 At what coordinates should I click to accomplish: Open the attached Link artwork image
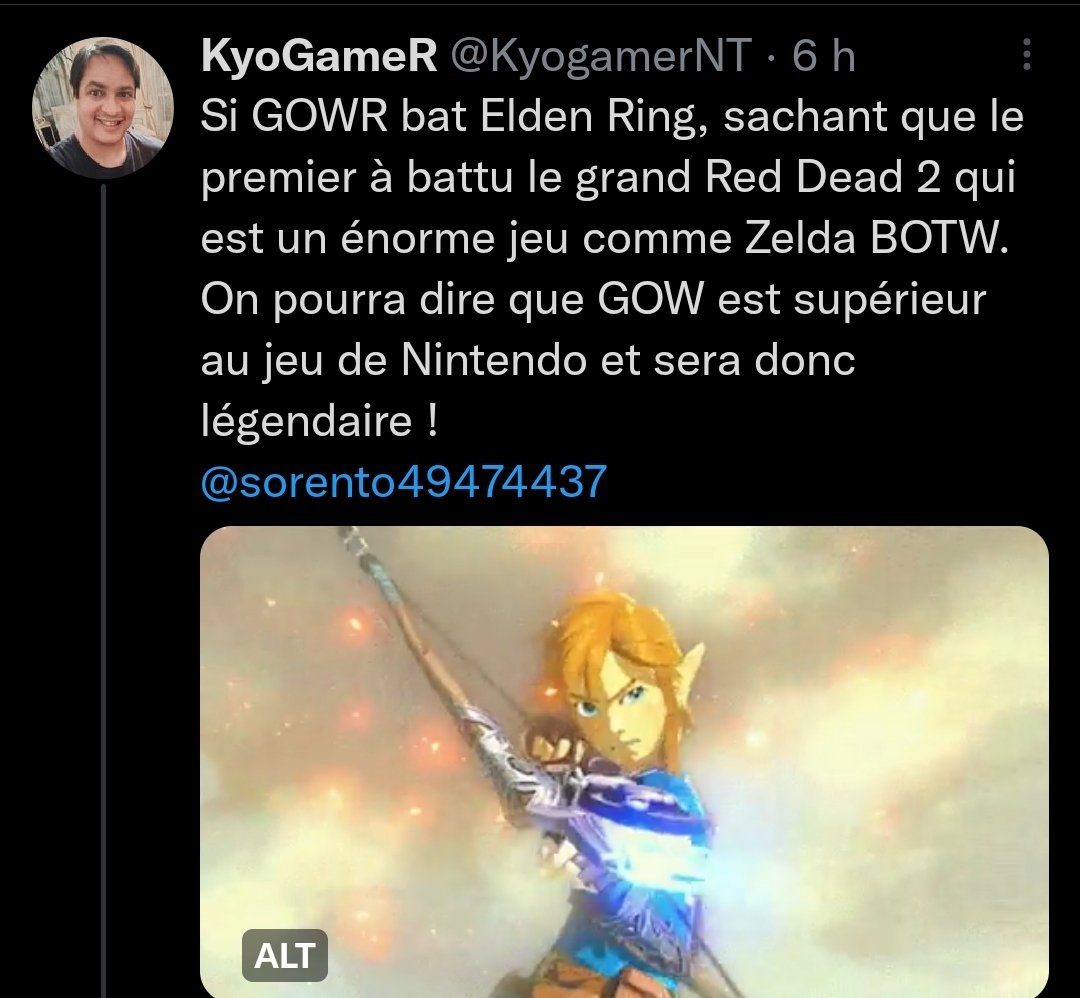[624, 762]
